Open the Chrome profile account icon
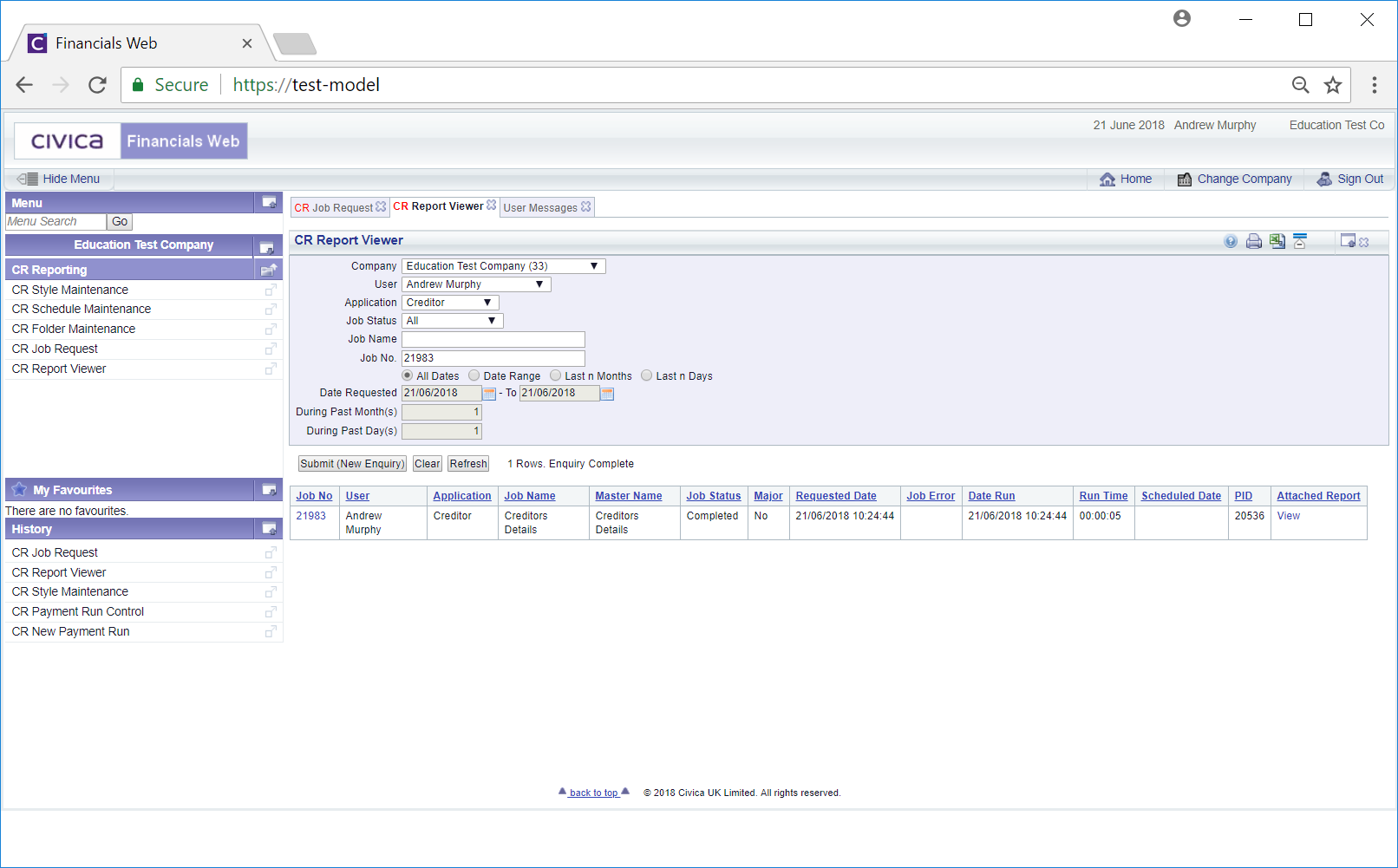Viewport: 1398px width, 868px height. point(1182,19)
